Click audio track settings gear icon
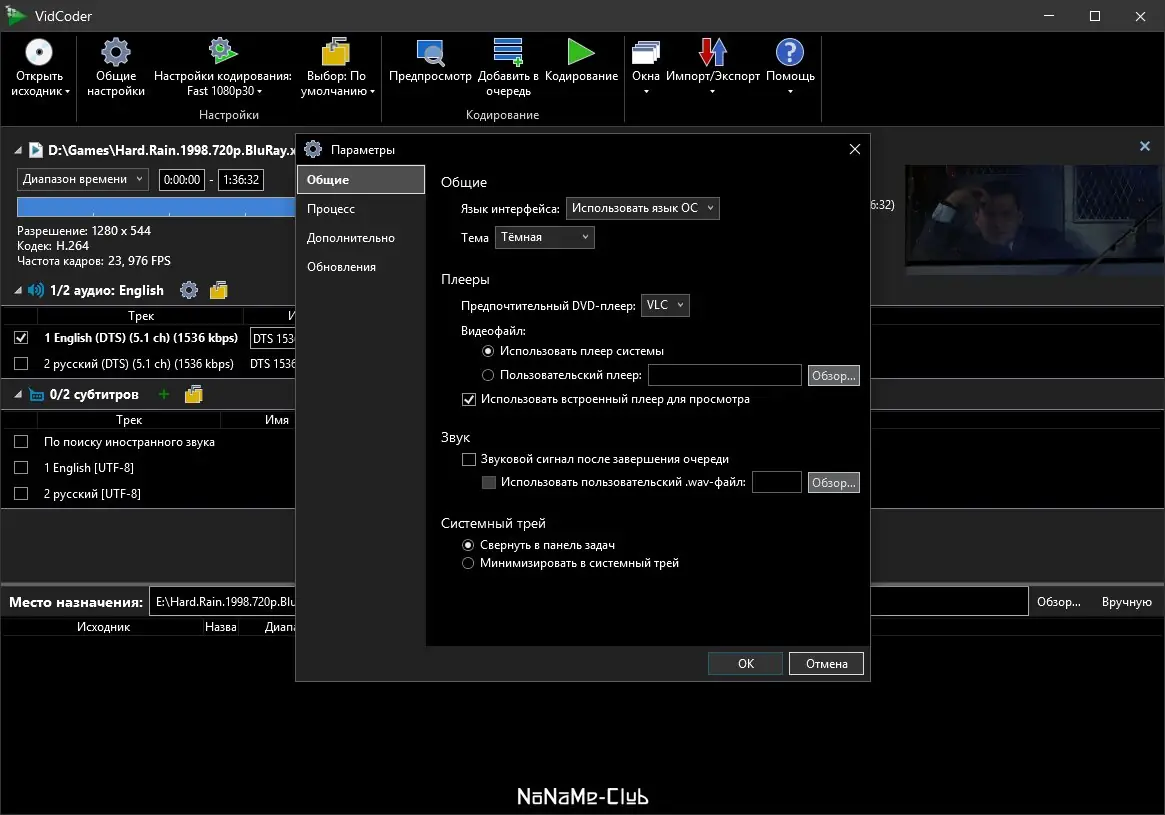 coord(189,290)
